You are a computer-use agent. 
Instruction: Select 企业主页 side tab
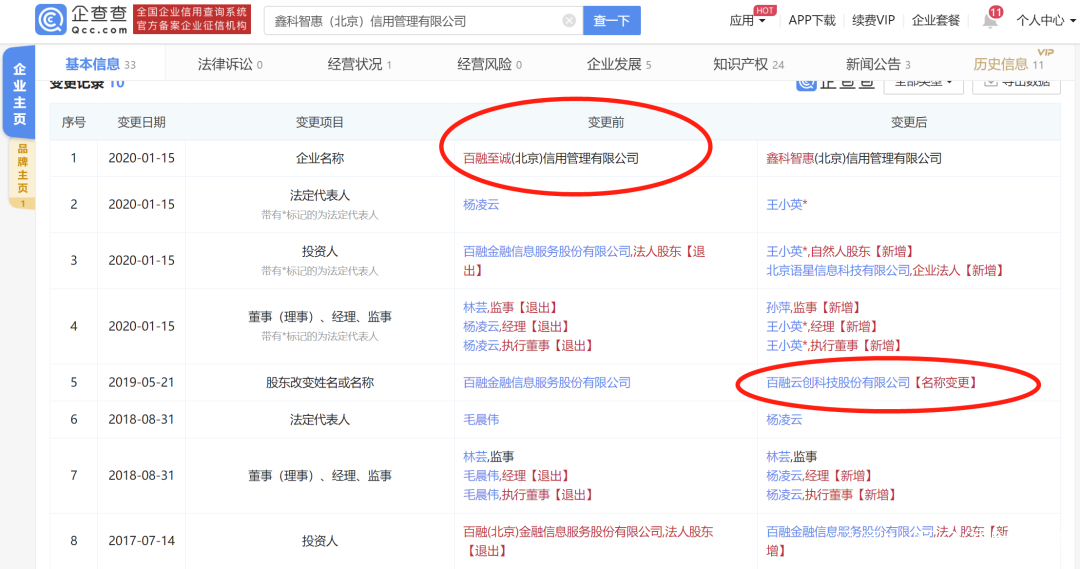pyautogui.click(x=19, y=94)
